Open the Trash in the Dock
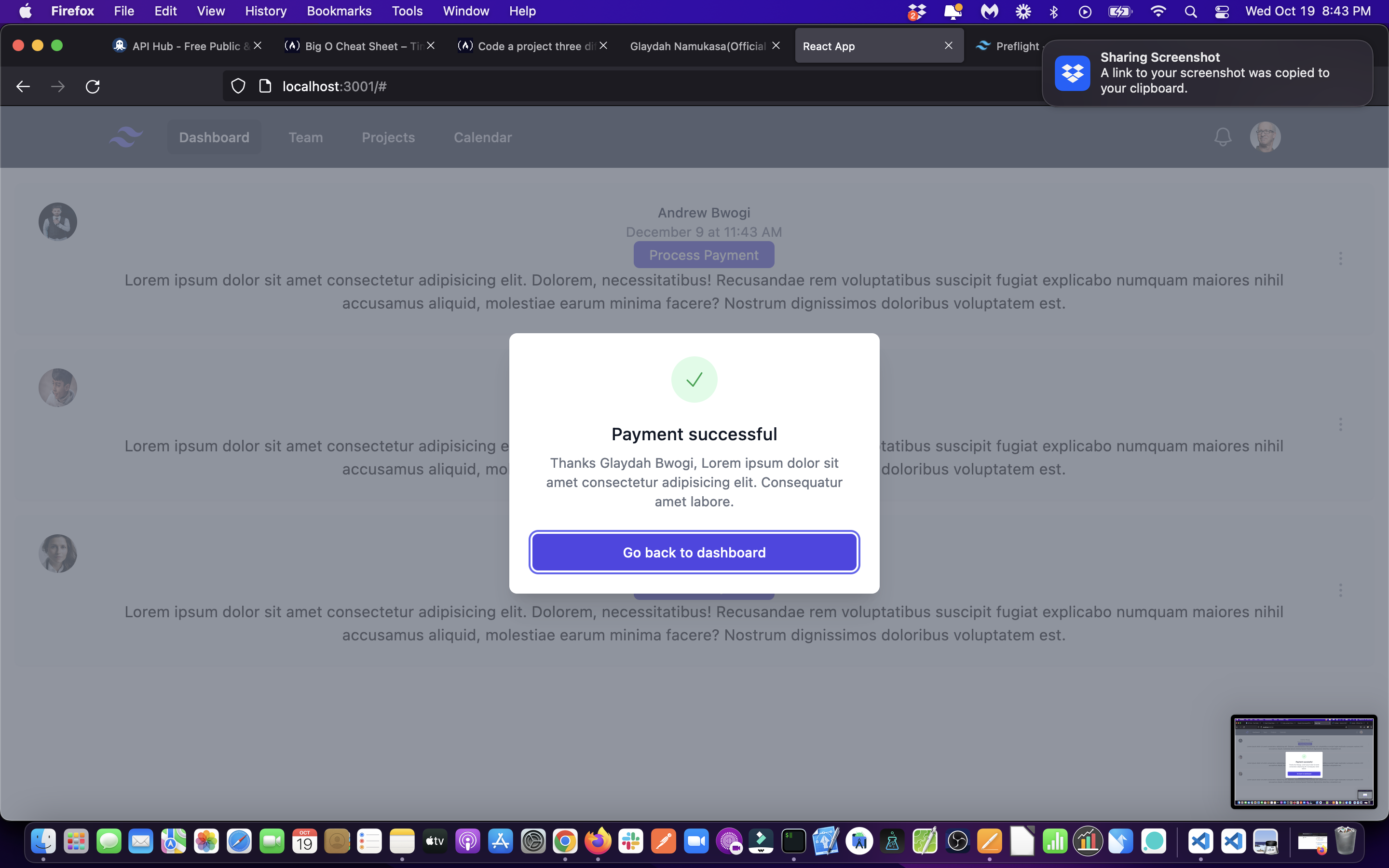 [x=1345, y=841]
